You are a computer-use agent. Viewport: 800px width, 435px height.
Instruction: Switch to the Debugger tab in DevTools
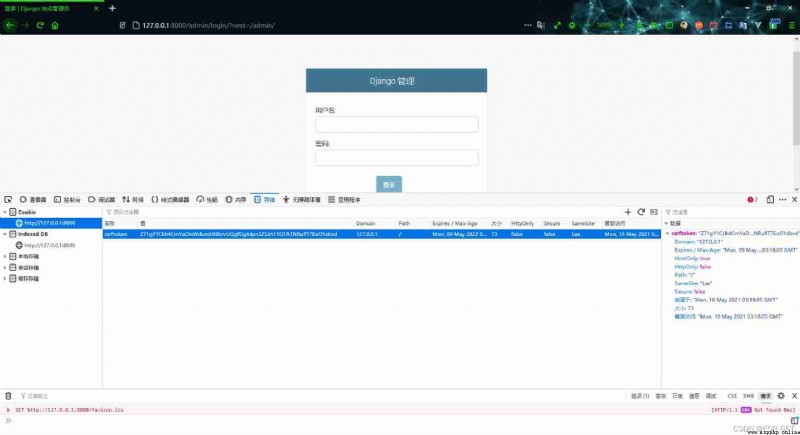pyautogui.click(x=102, y=199)
